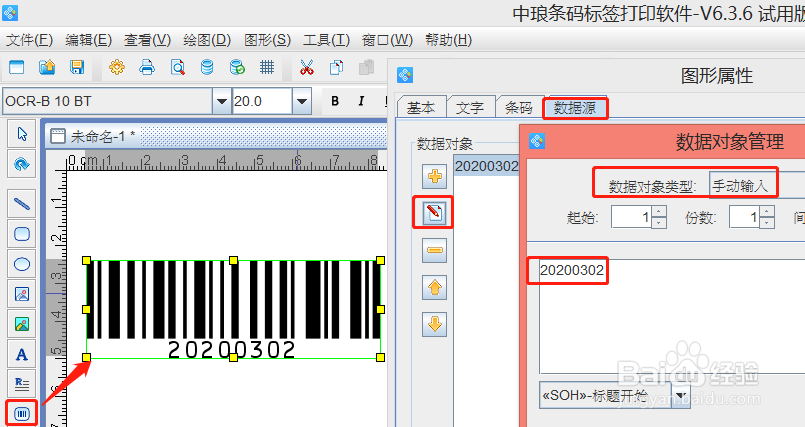Toggle Italic formatting

point(361,101)
